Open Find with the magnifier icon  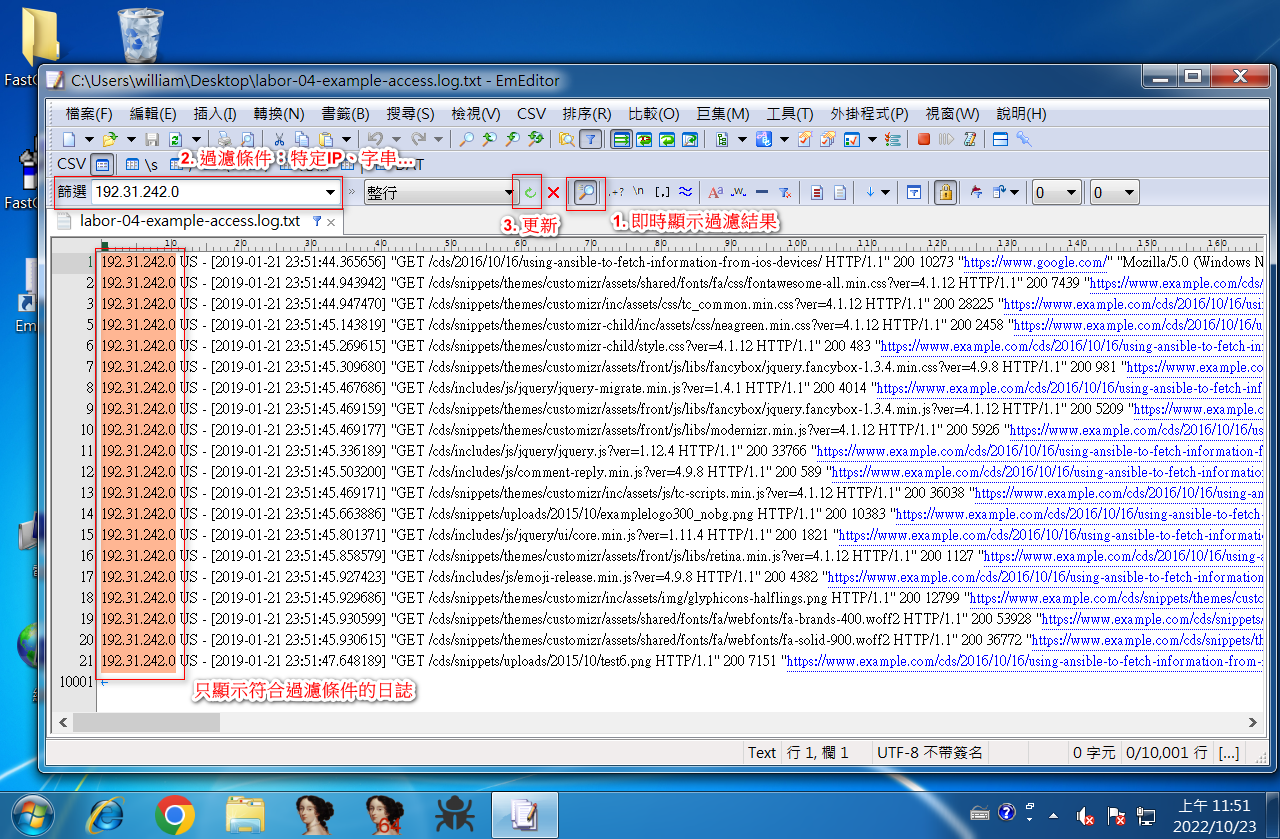[x=466, y=139]
